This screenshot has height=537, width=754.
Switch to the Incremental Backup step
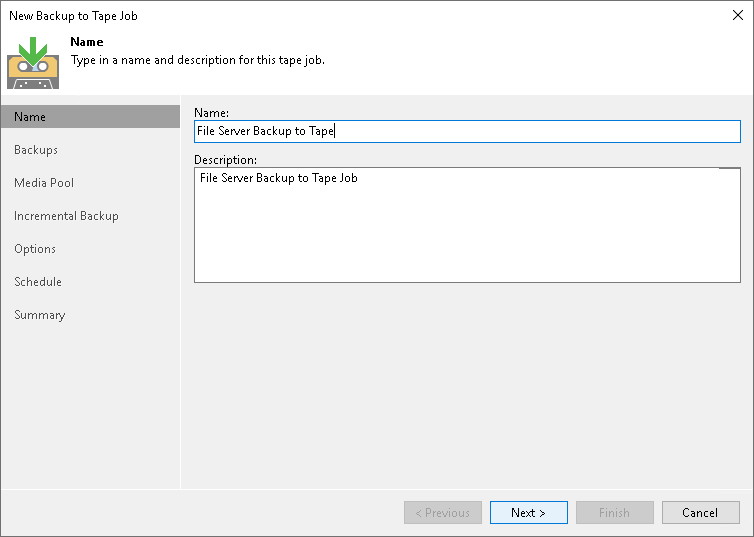coord(66,216)
